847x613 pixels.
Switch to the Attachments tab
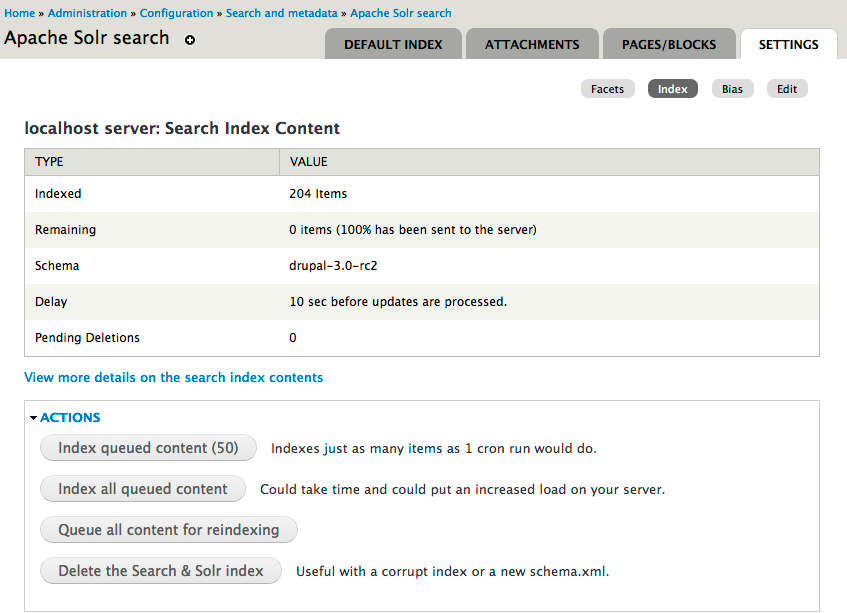pyautogui.click(x=532, y=44)
